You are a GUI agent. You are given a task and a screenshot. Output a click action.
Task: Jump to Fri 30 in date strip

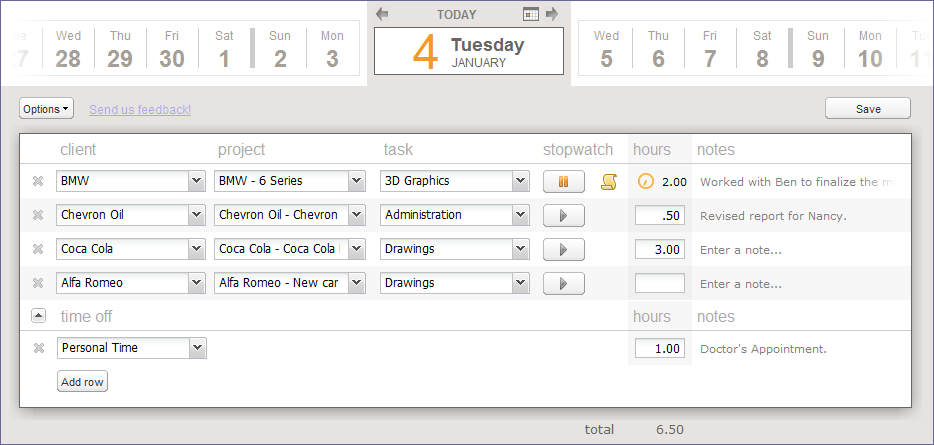point(172,49)
